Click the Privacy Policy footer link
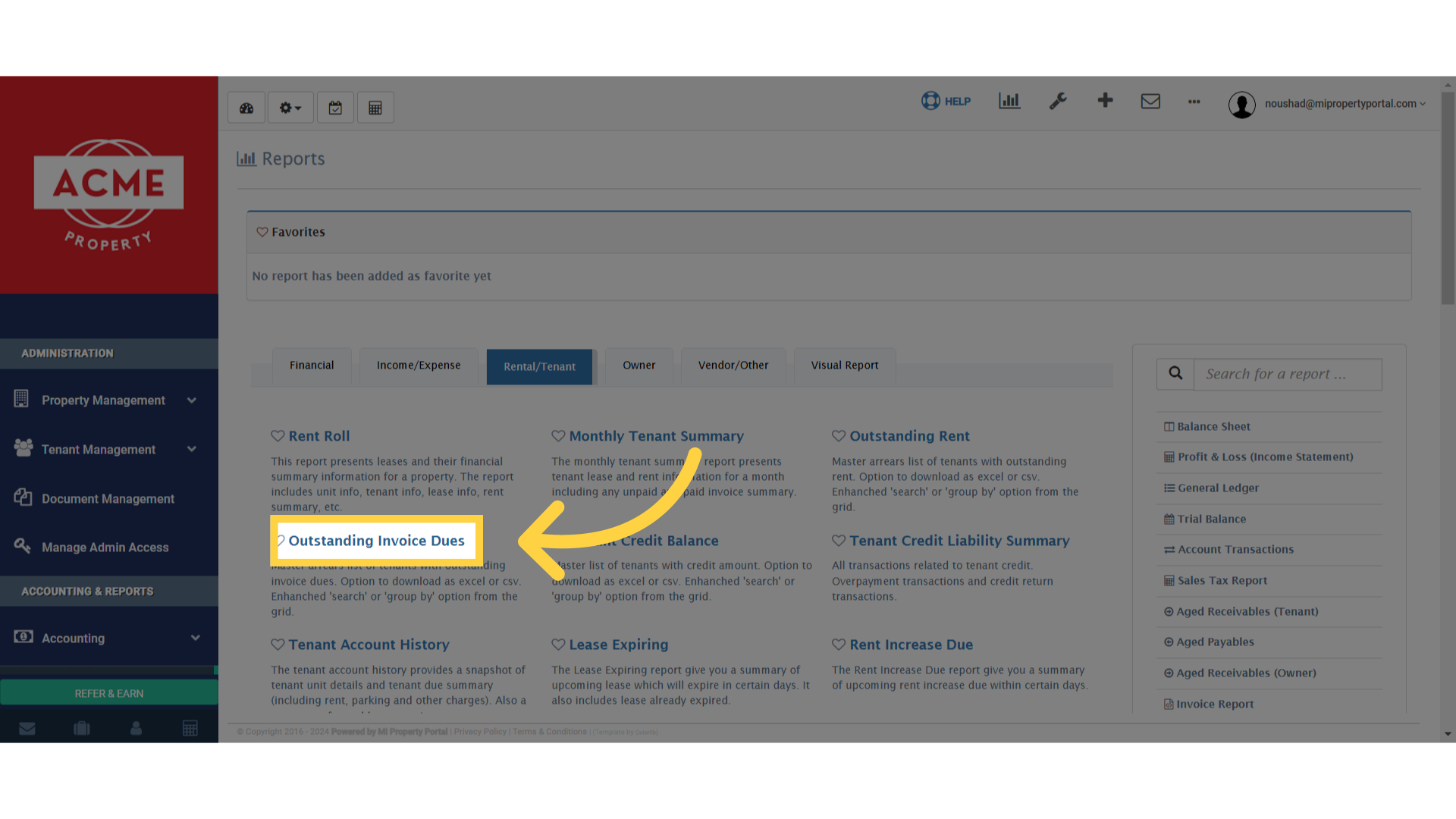 pyautogui.click(x=480, y=732)
